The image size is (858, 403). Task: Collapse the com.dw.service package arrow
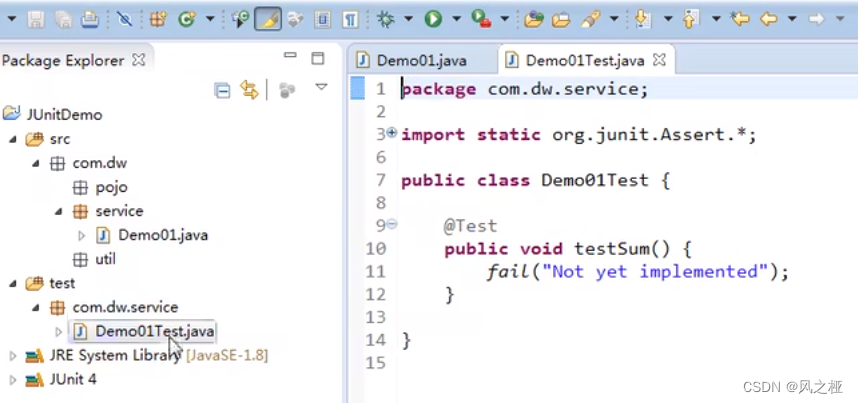36,307
